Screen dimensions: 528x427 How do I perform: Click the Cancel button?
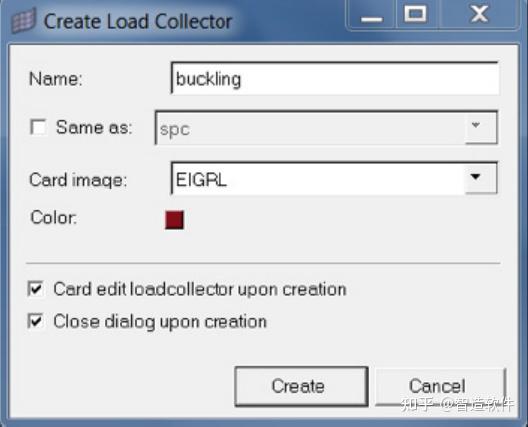(440, 386)
